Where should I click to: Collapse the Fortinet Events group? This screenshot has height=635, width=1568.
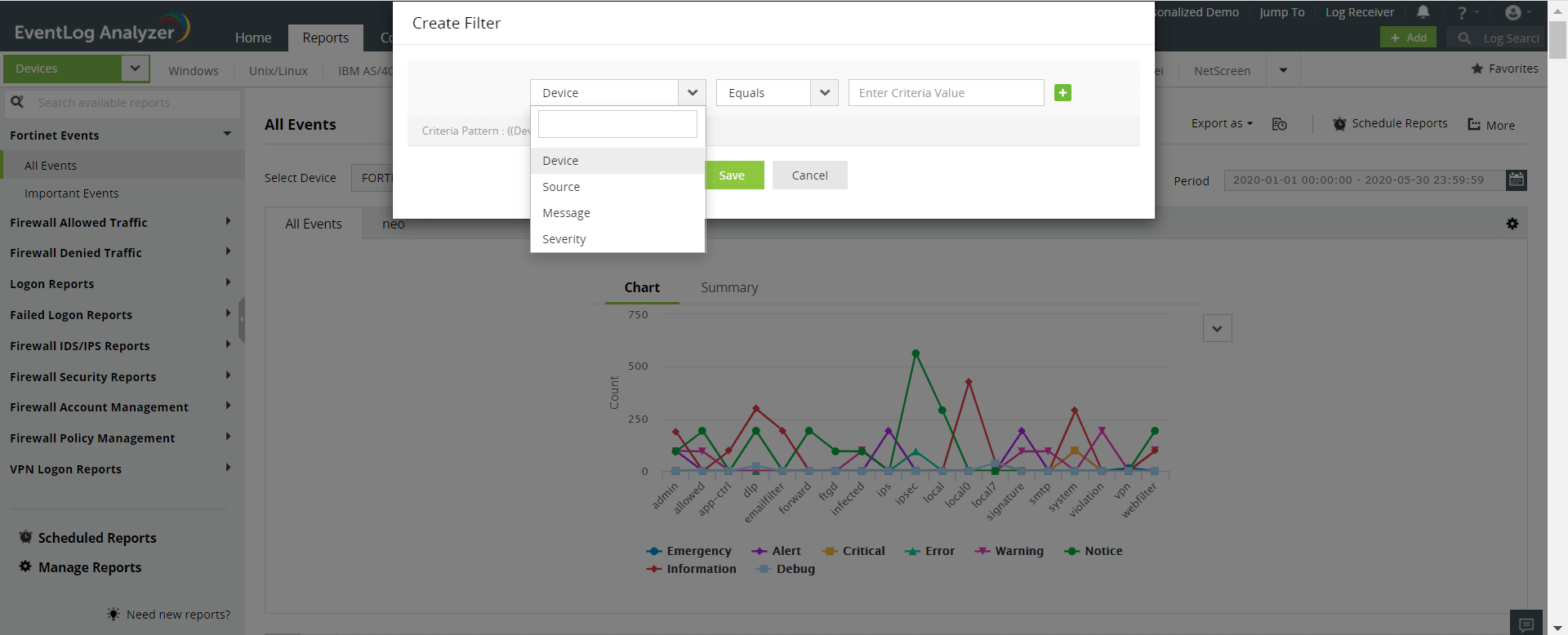pos(227,134)
